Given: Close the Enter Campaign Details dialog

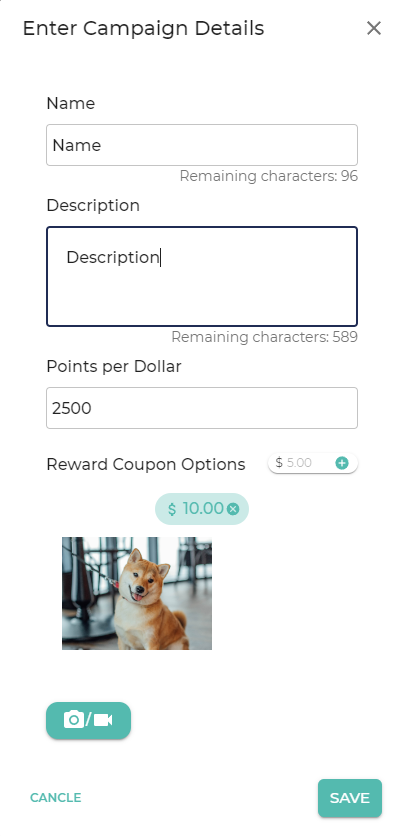Looking at the screenshot, I should [x=374, y=28].
